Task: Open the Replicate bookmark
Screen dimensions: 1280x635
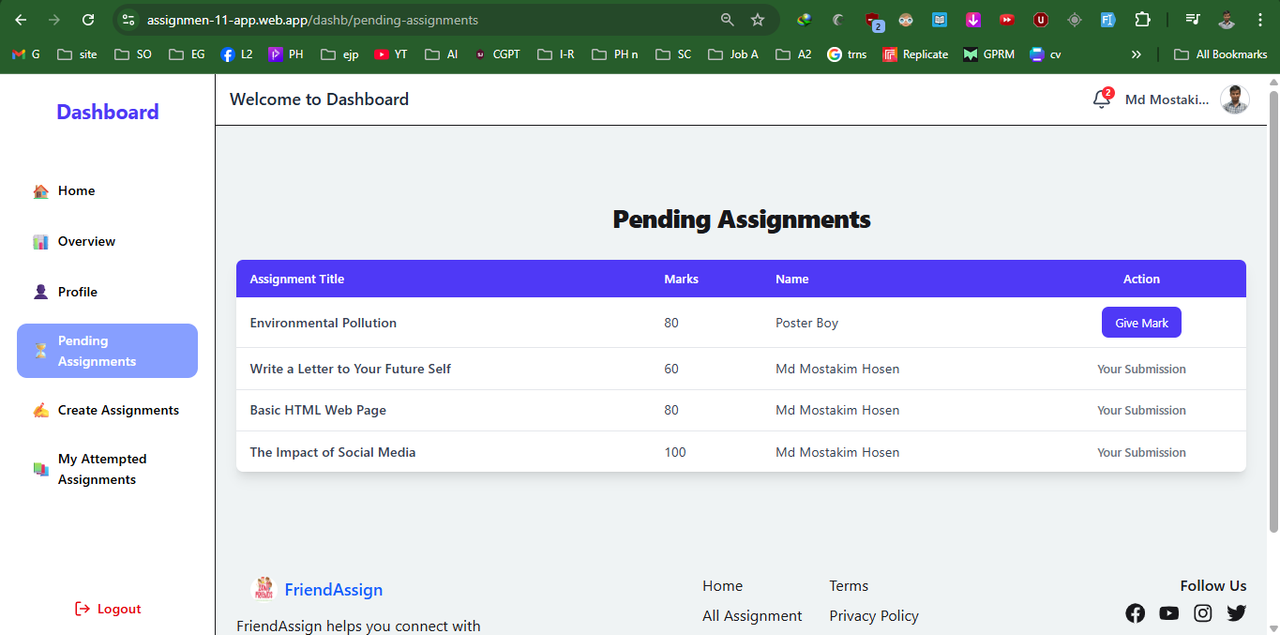Action: tap(915, 54)
